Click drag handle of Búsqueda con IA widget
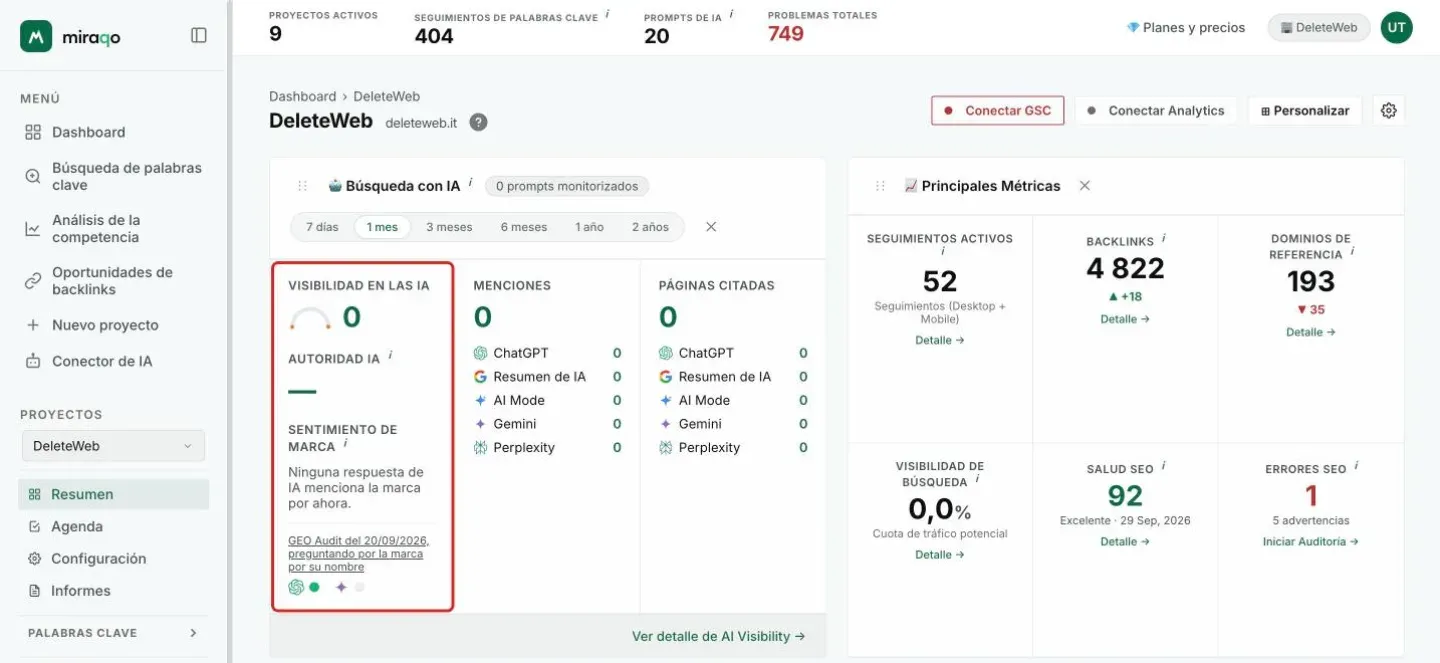The height and width of the screenshot is (663, 1440). tap(302, 186)
